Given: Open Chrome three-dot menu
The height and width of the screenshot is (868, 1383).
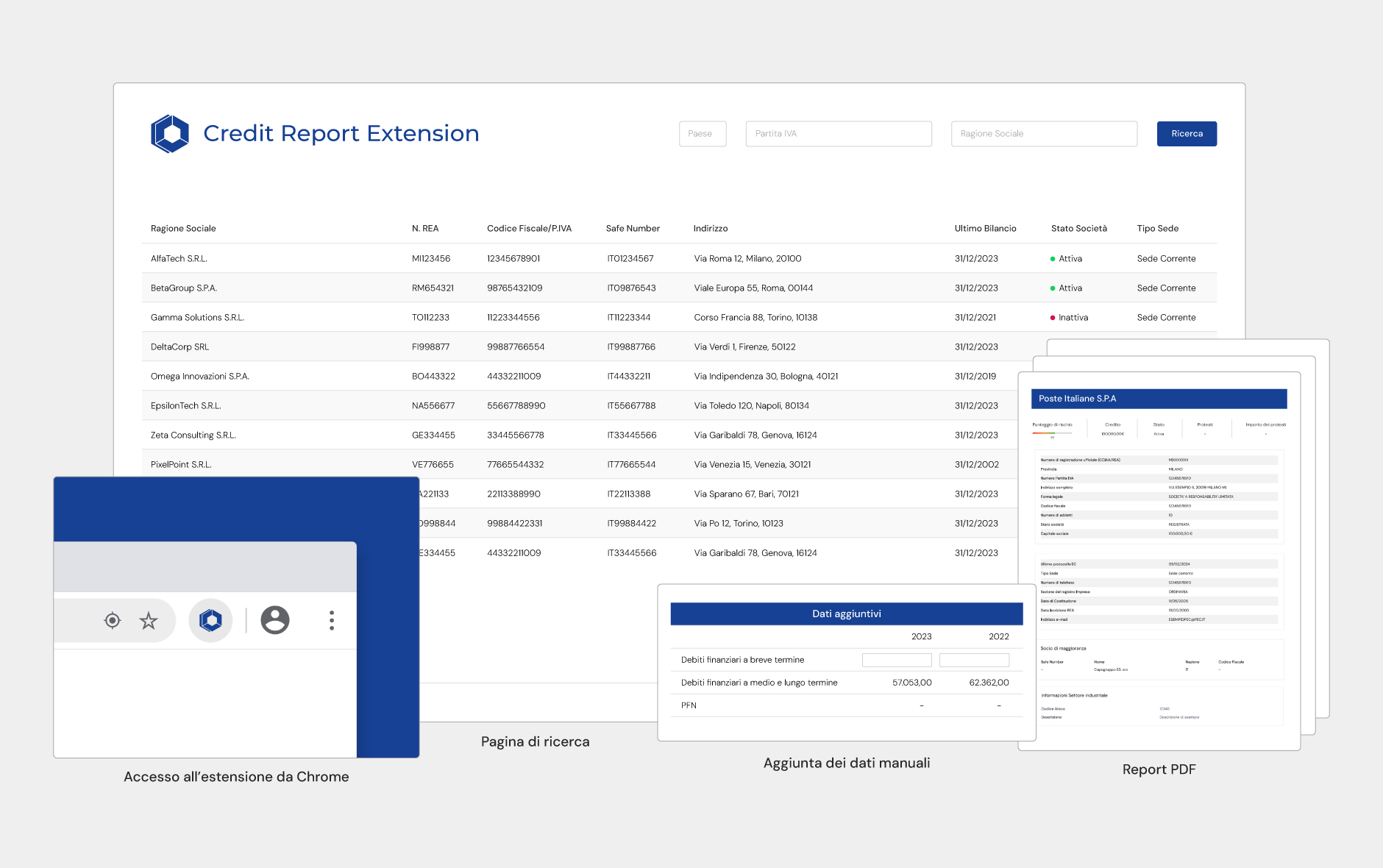Looking at the screenshot, I should (x=332, y=621).
